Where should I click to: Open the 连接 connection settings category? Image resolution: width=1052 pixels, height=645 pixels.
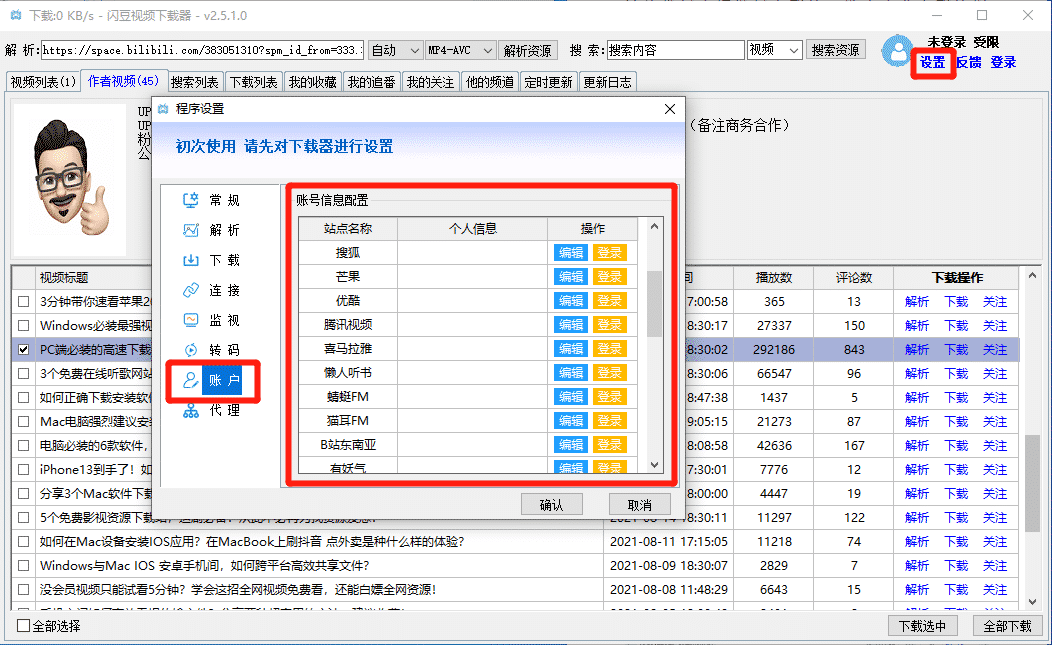211,290
